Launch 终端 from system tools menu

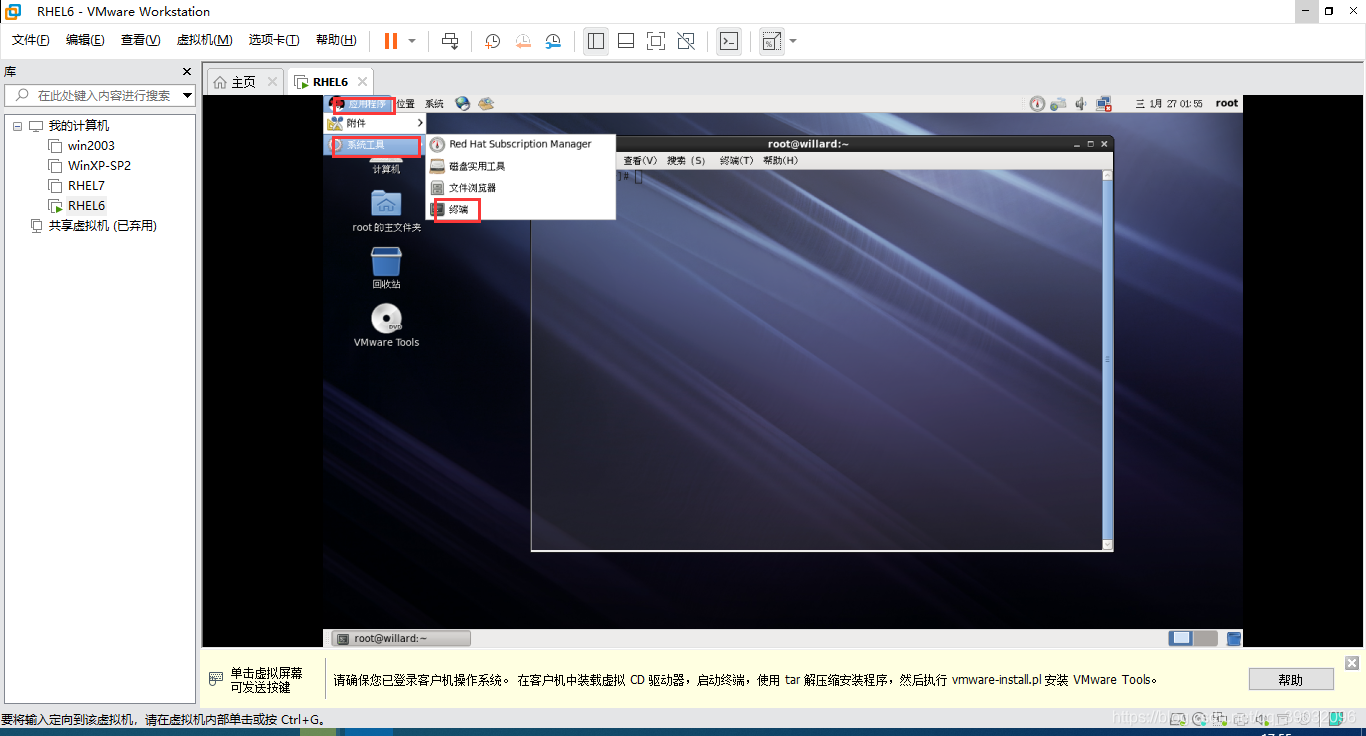[520, 210]
